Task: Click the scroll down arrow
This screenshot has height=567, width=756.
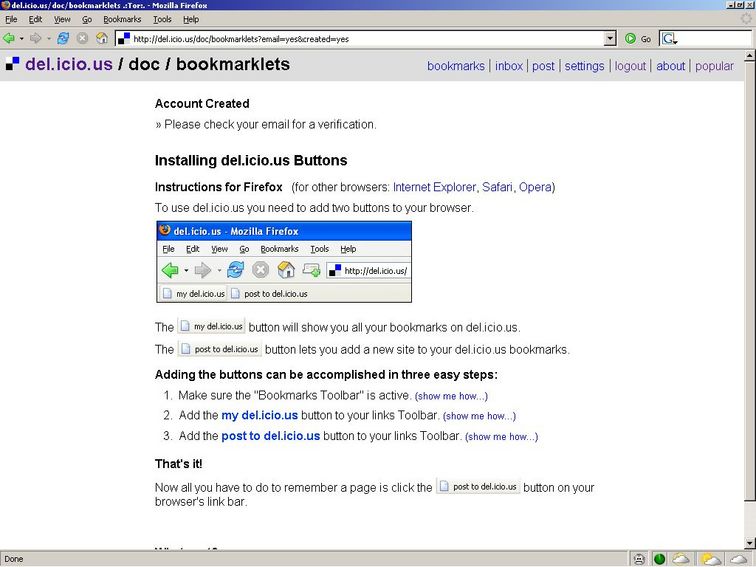Action: 748,541
